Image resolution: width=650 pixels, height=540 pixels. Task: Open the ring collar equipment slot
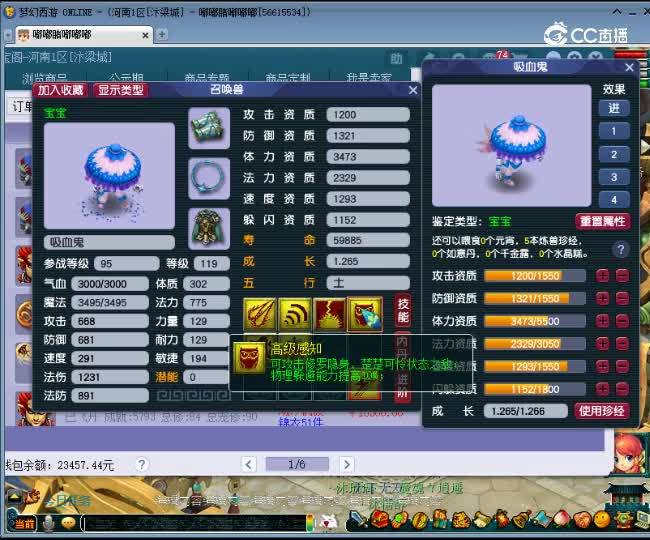point(209,178)
